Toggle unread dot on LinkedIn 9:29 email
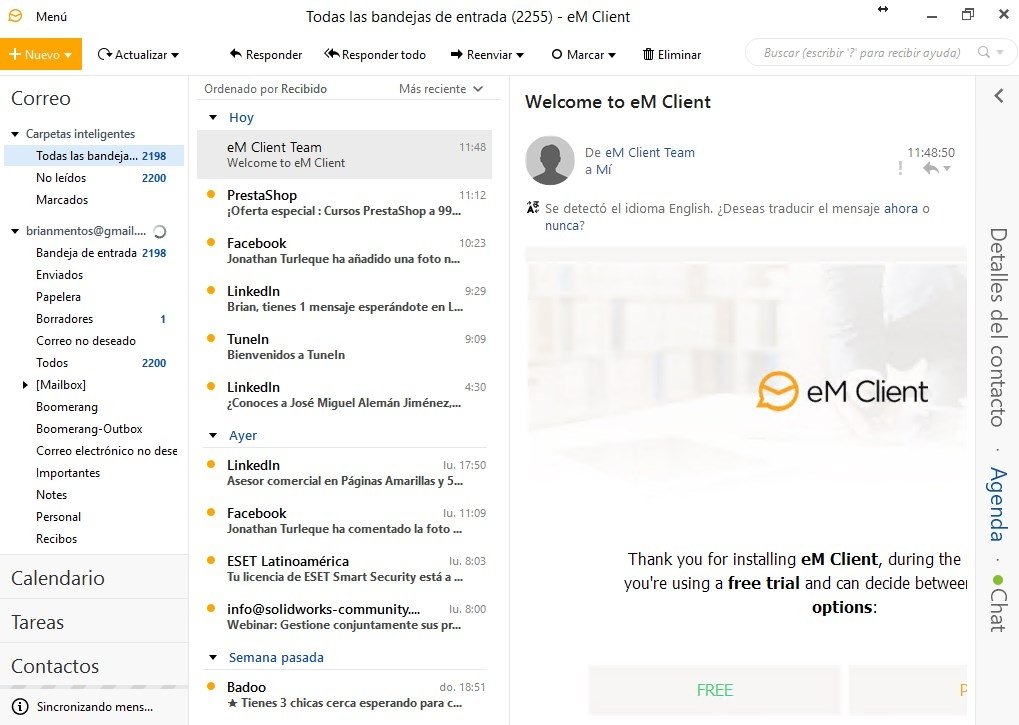This screenshot has width=1019, height=725. [211, 290]
